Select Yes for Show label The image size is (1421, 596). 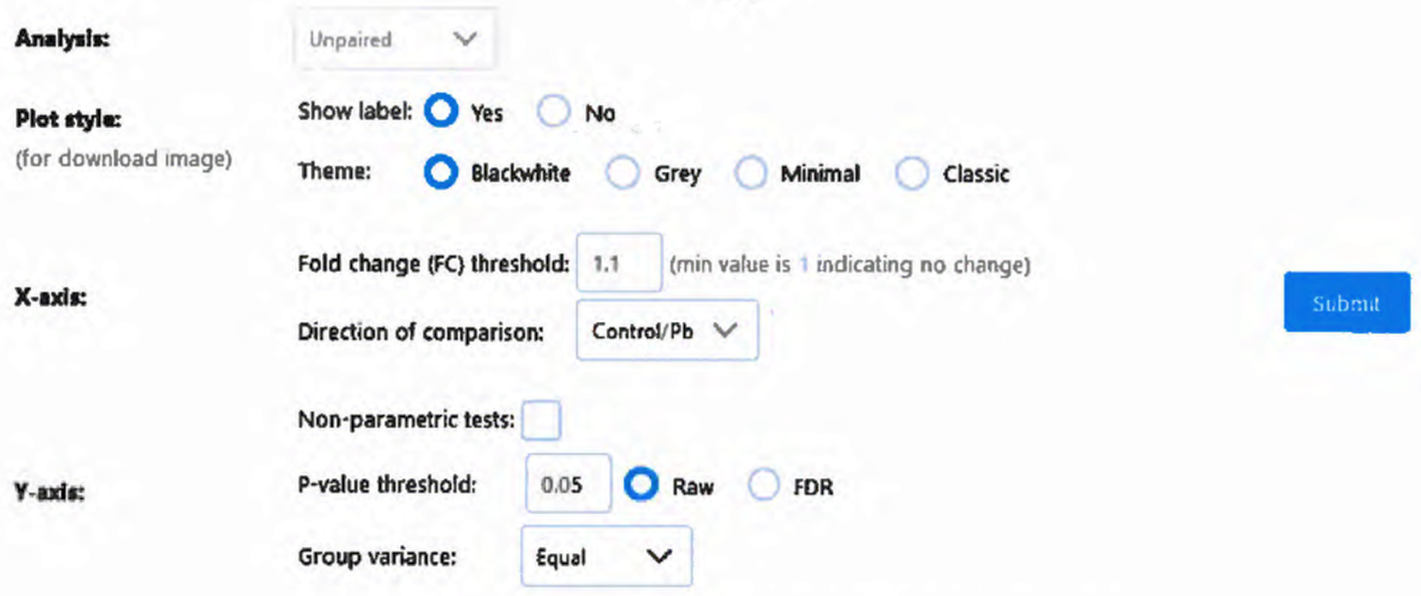point(440,113)
